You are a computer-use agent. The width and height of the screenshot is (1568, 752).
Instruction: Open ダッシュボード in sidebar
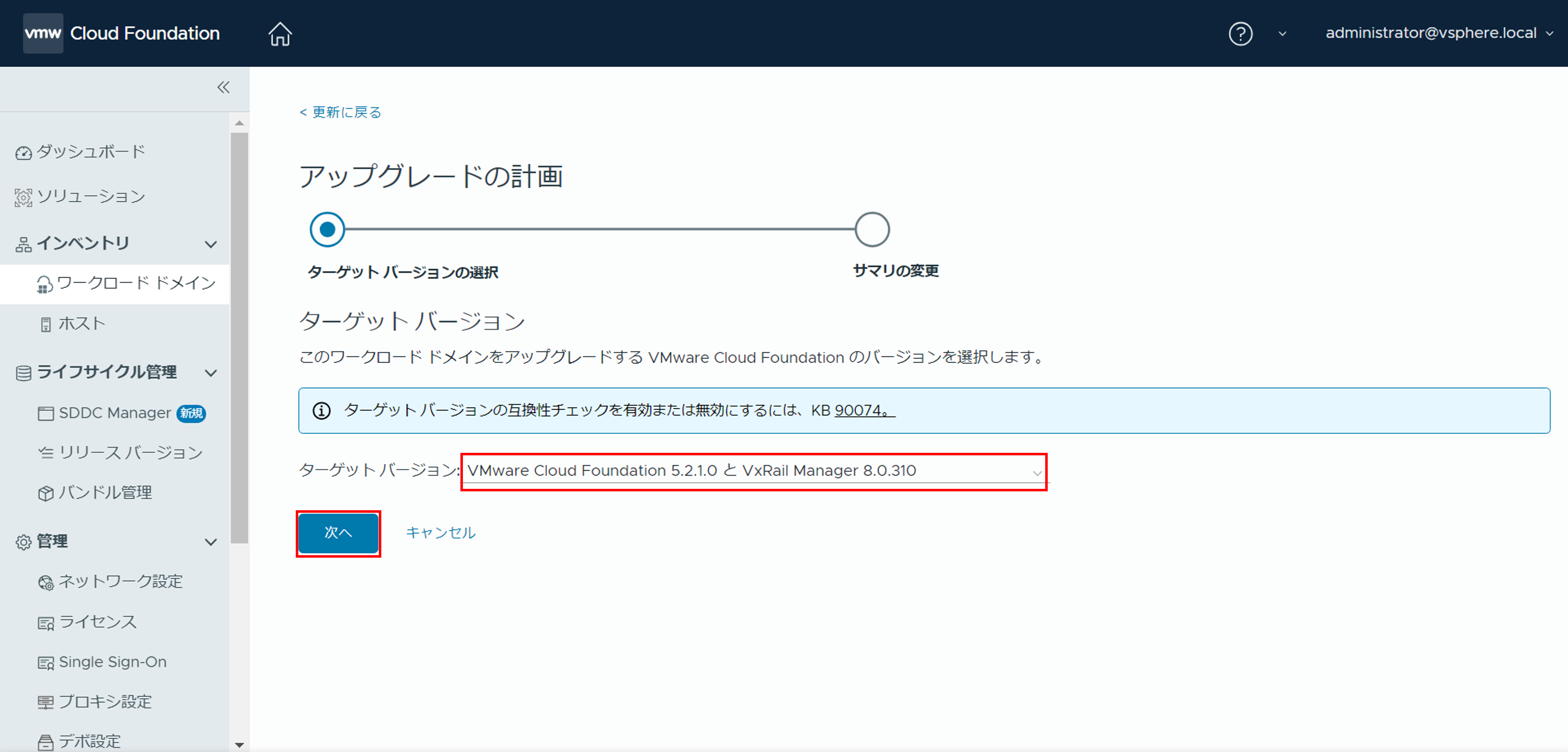(x=91, y=151)
